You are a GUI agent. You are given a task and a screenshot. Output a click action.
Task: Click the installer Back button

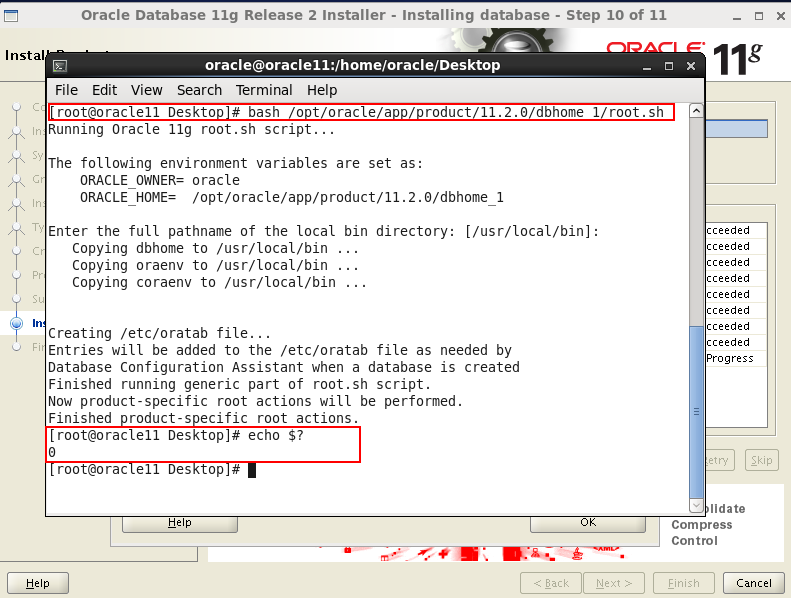(551, 583)
